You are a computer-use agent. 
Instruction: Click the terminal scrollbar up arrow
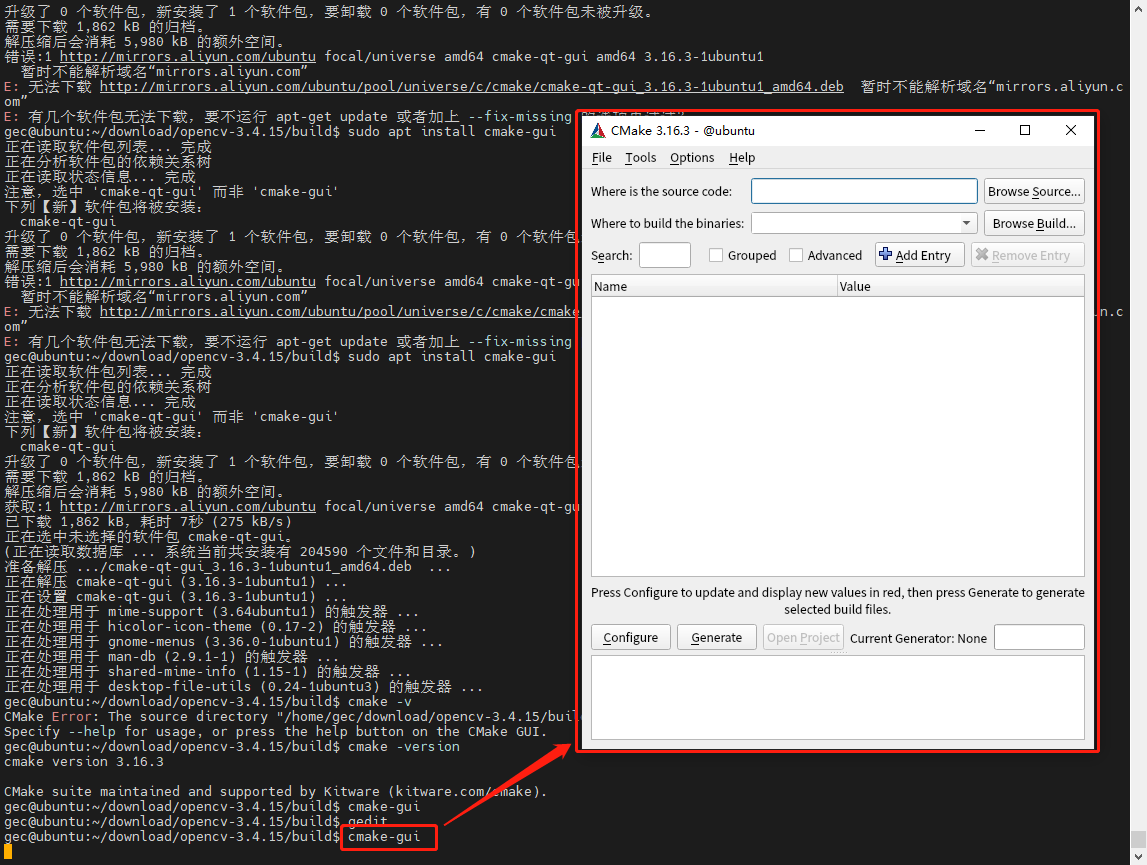1138,7
